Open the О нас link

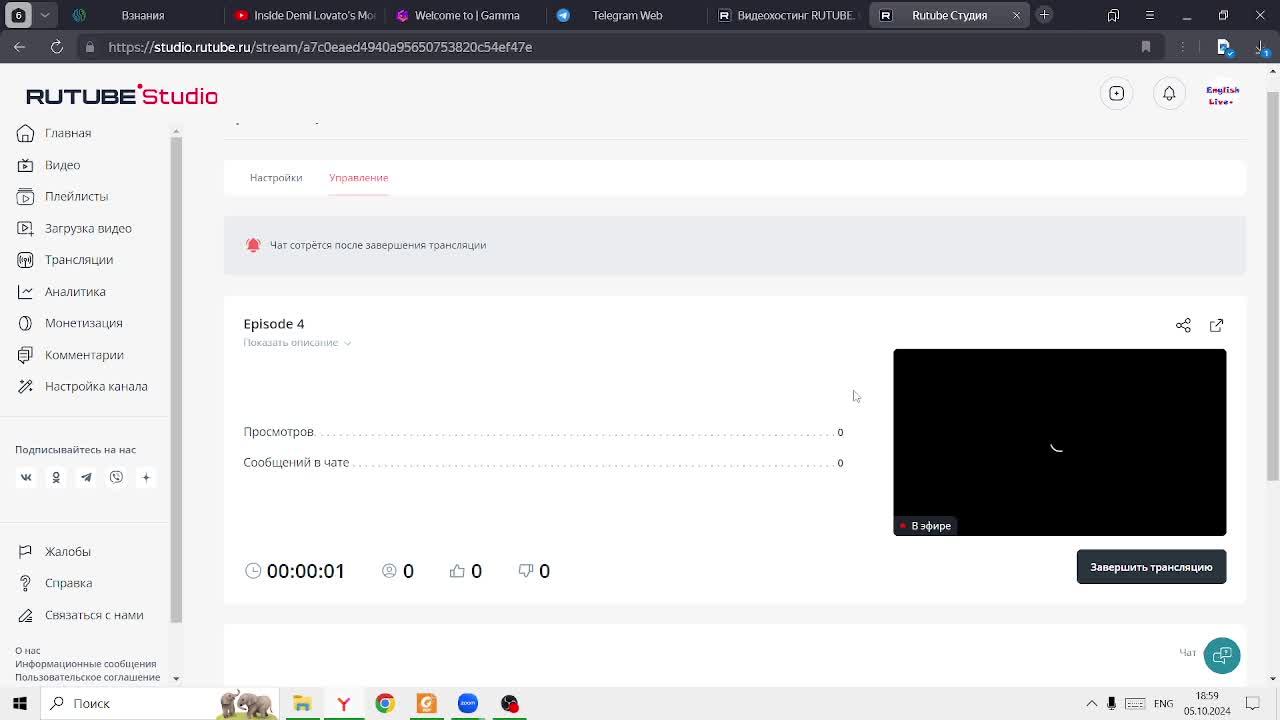pyautogui.click(x=28, y=651)
